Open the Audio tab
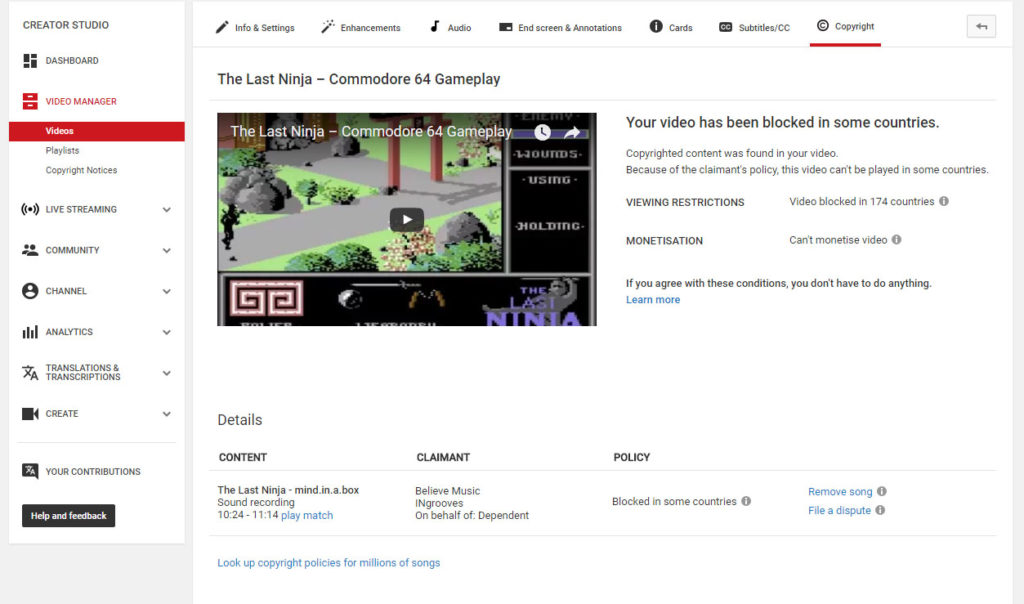Viewport: 1024px width, 604px height. (450, 27)
